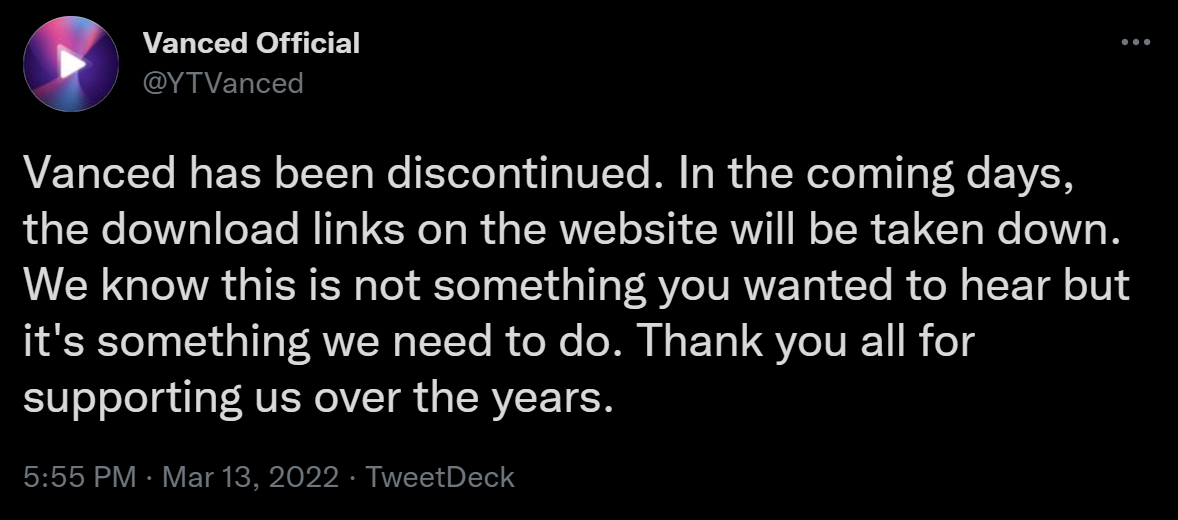Open the TweetDeck source label

439,477
